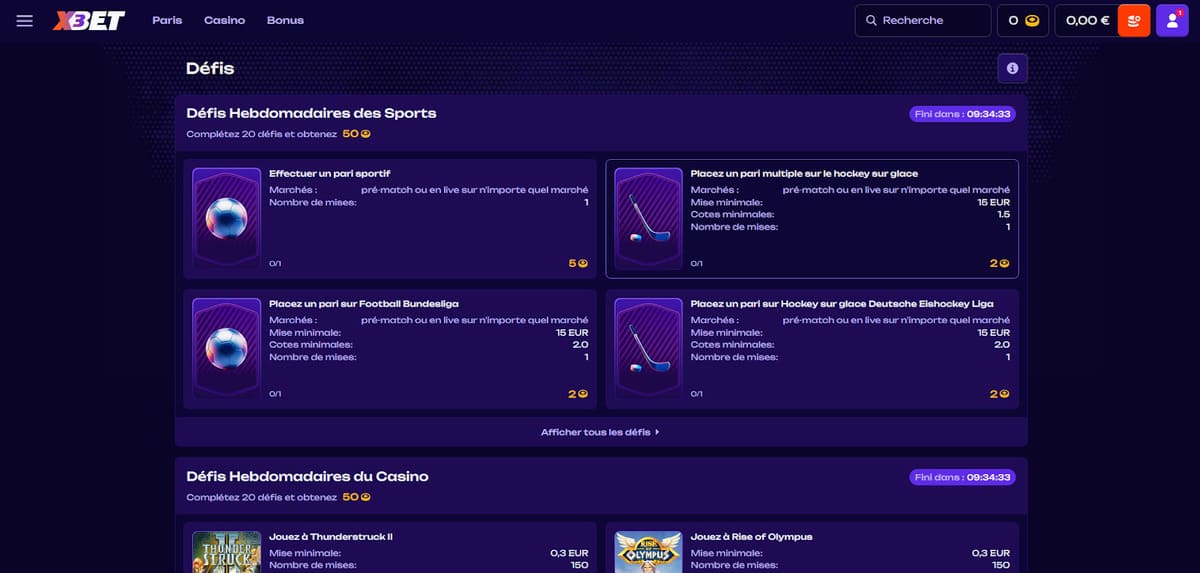The image size is (1200, 573).
Task: Open the Paris menu
Action: tap(167, 20)
